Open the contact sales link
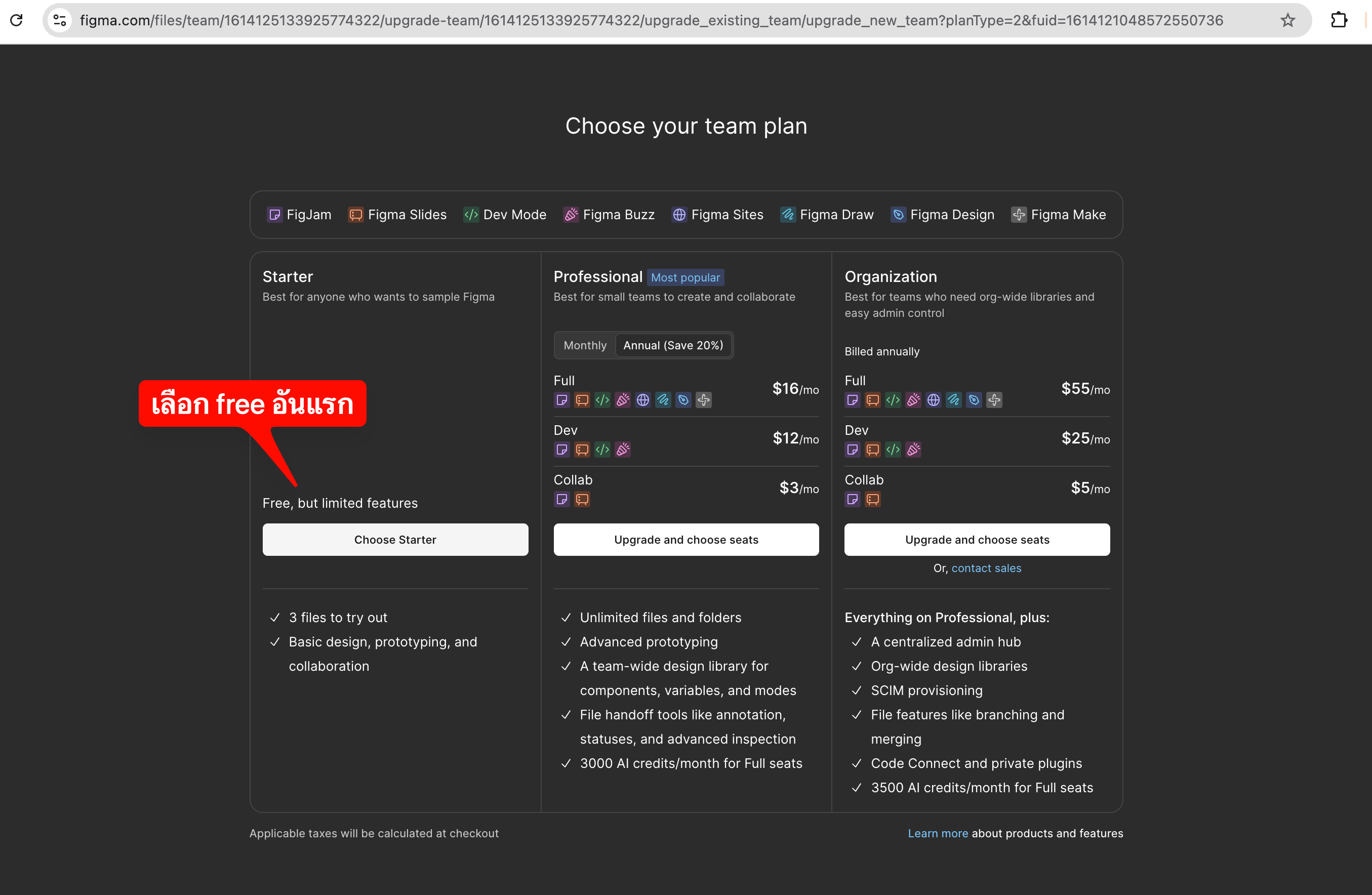1372x895 pixels. [986, 568]
